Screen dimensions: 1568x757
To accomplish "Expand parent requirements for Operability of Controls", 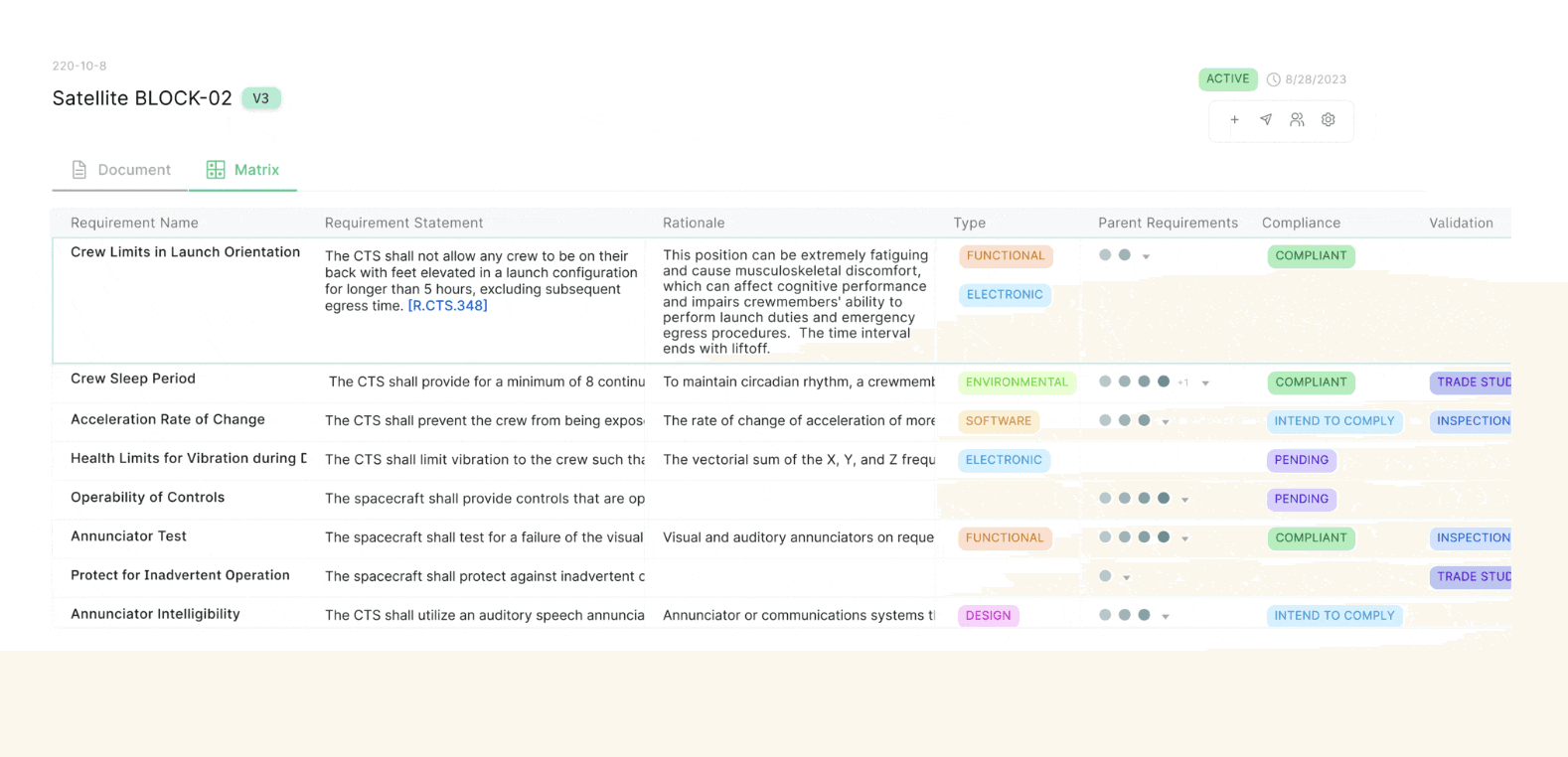I will click(1185, 500).
